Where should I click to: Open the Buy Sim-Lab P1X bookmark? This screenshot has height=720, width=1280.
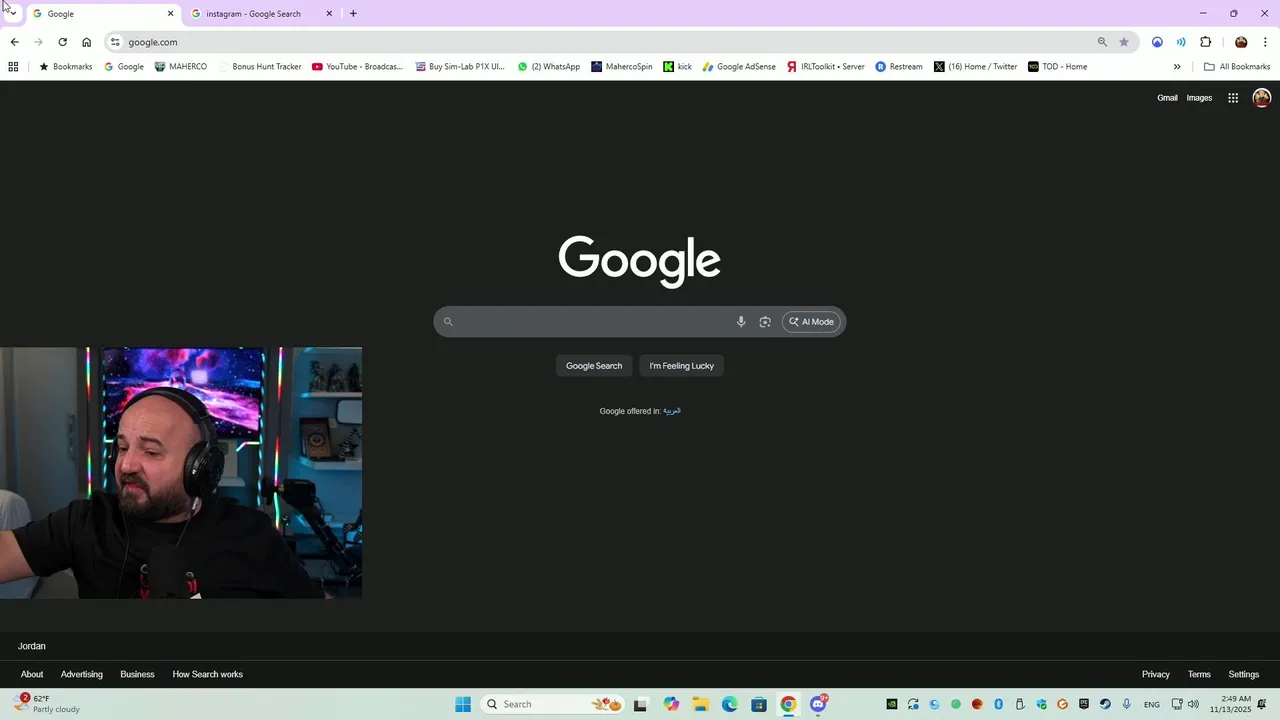coord(461,67)
